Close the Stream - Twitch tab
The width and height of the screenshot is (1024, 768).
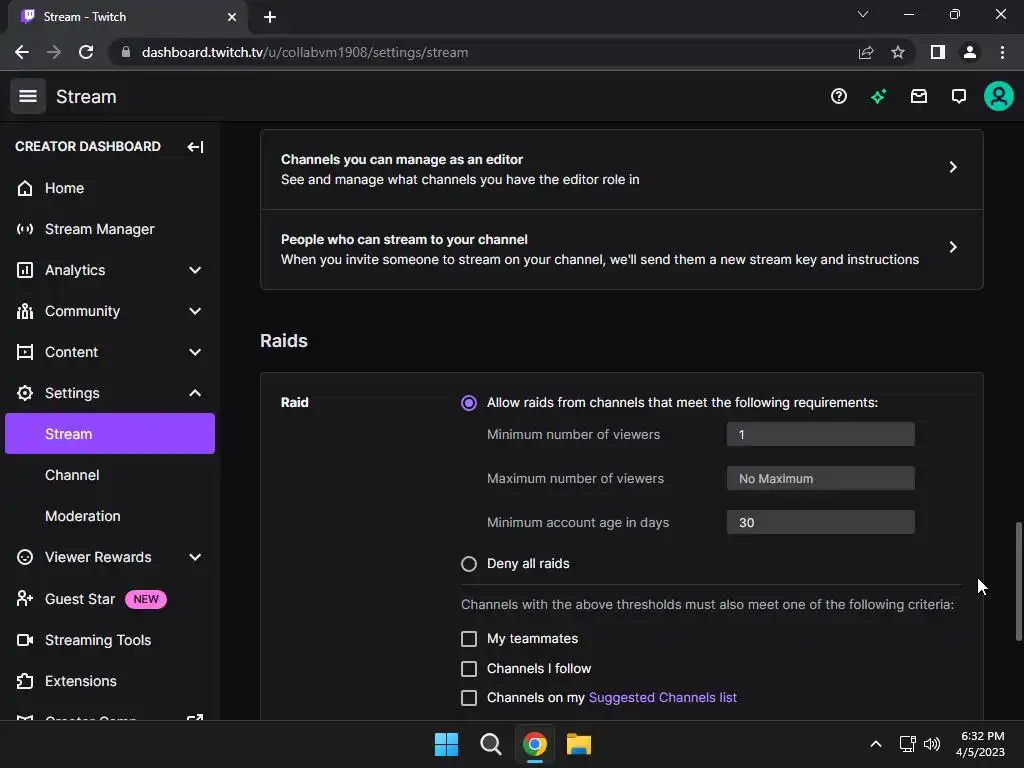(232, 17)
